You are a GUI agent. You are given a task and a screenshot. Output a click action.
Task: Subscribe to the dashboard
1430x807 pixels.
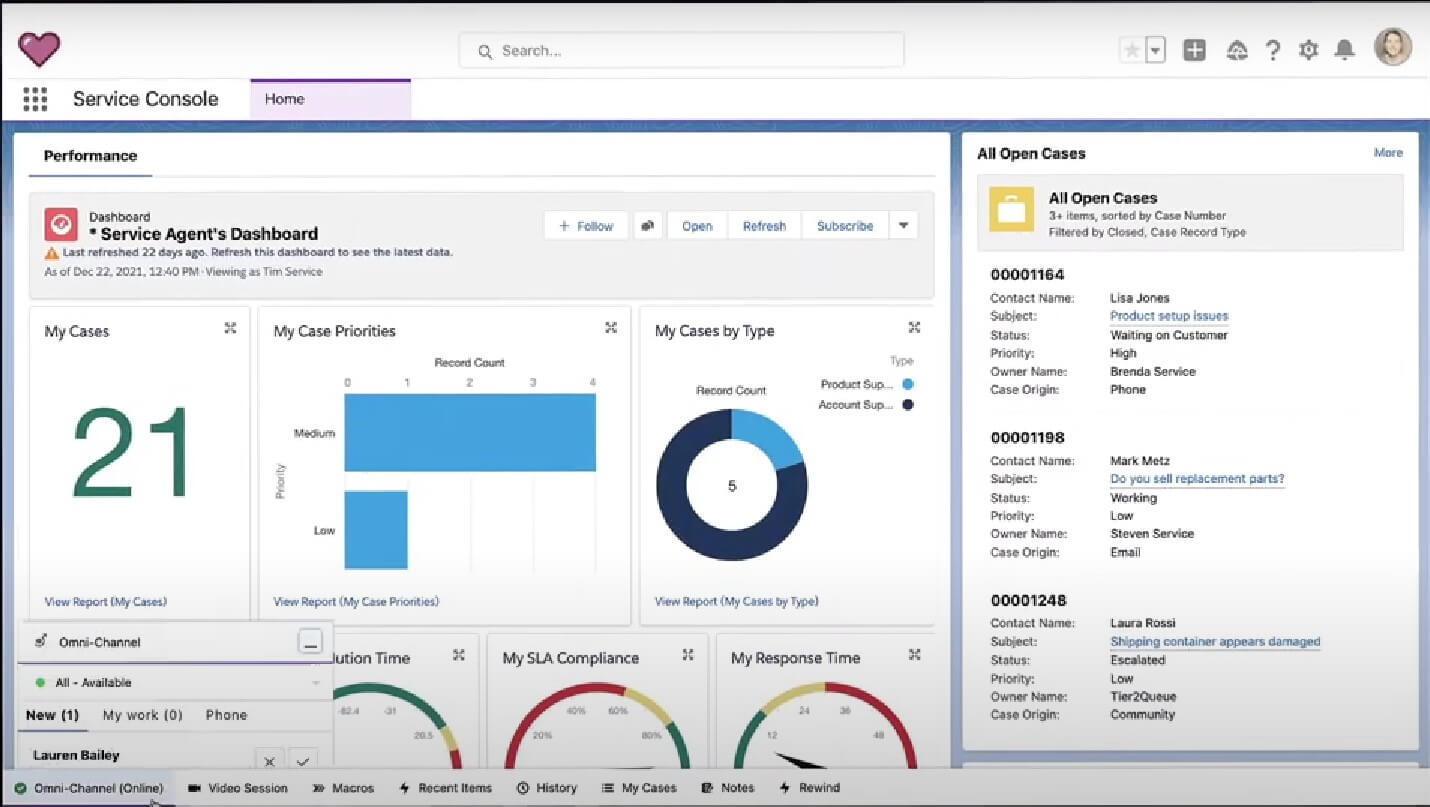click(x=845, y=226)
